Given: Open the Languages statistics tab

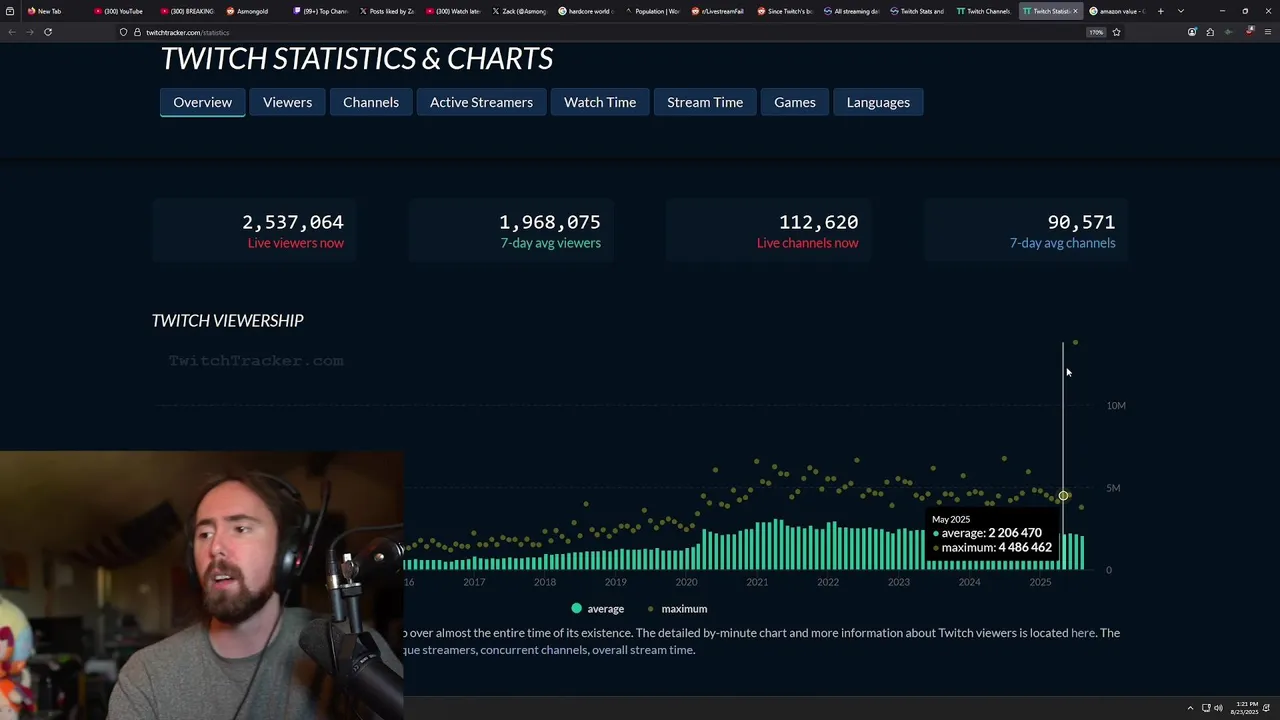Looking at the screenshot, I should [878, 102].
